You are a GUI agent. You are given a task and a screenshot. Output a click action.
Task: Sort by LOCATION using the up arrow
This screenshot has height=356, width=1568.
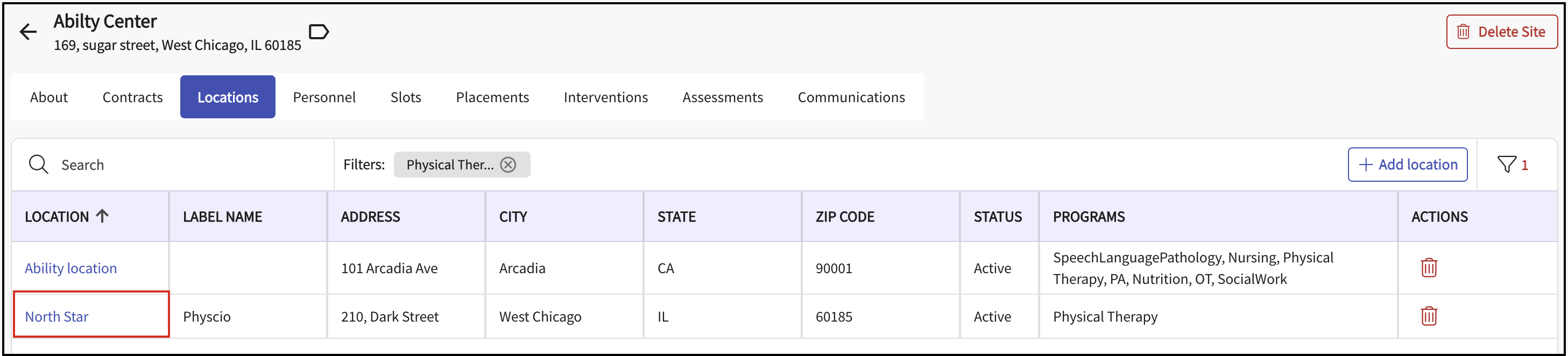(102, 216)
